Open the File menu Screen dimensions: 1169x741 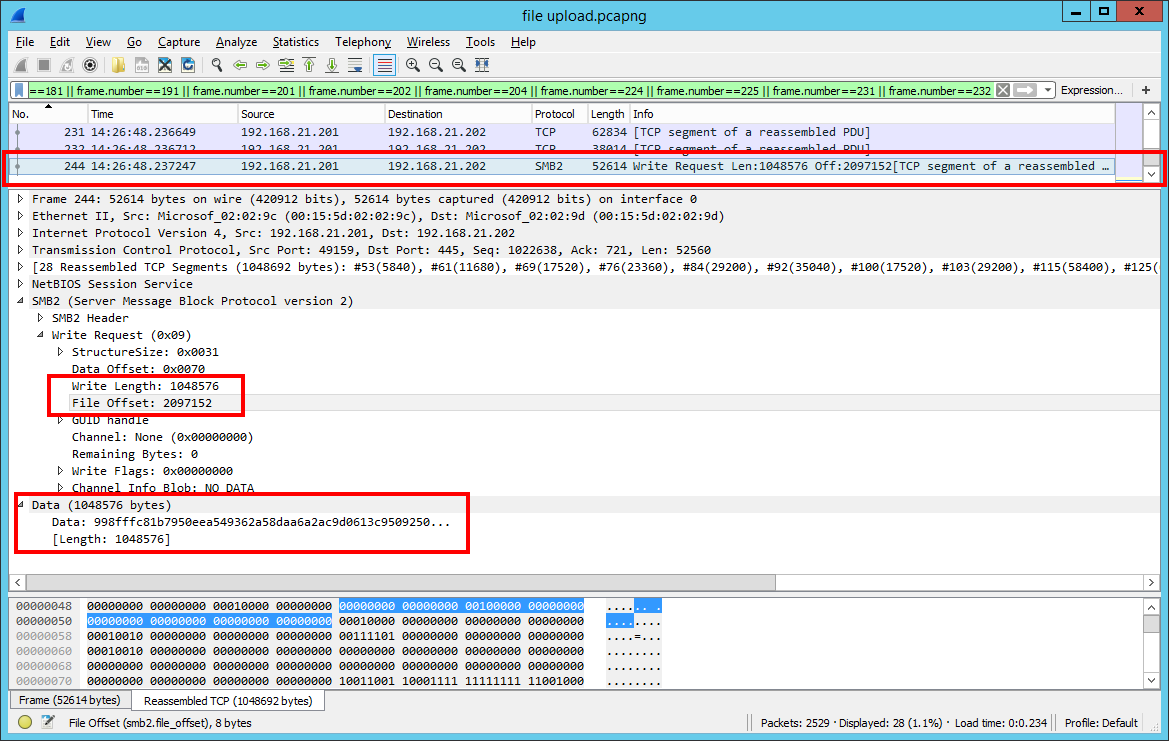click(x=25, y=42)
